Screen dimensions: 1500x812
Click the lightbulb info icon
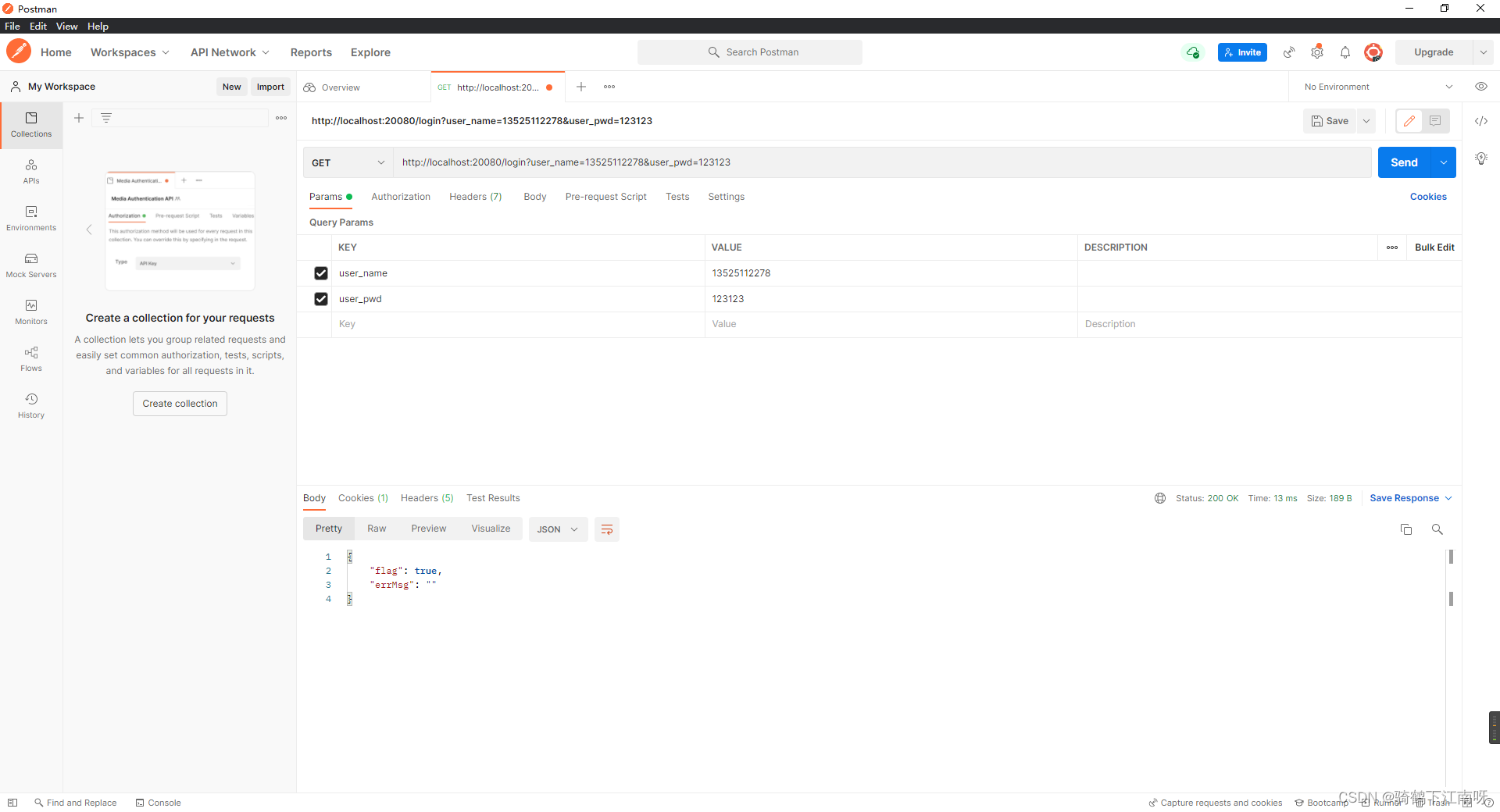pos(1481,158)
